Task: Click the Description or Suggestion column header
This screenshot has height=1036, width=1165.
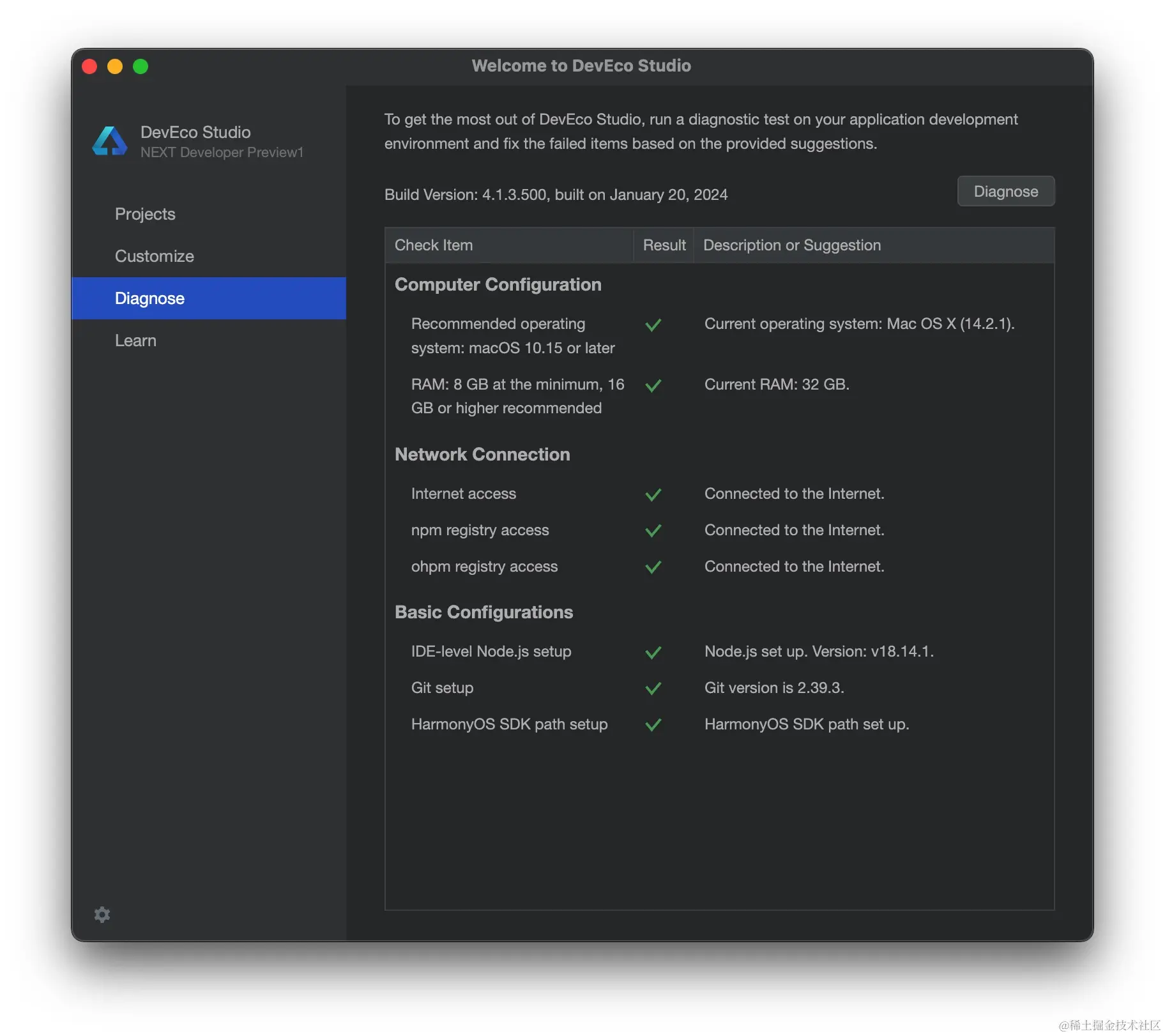Action: [x=874, y=245]
